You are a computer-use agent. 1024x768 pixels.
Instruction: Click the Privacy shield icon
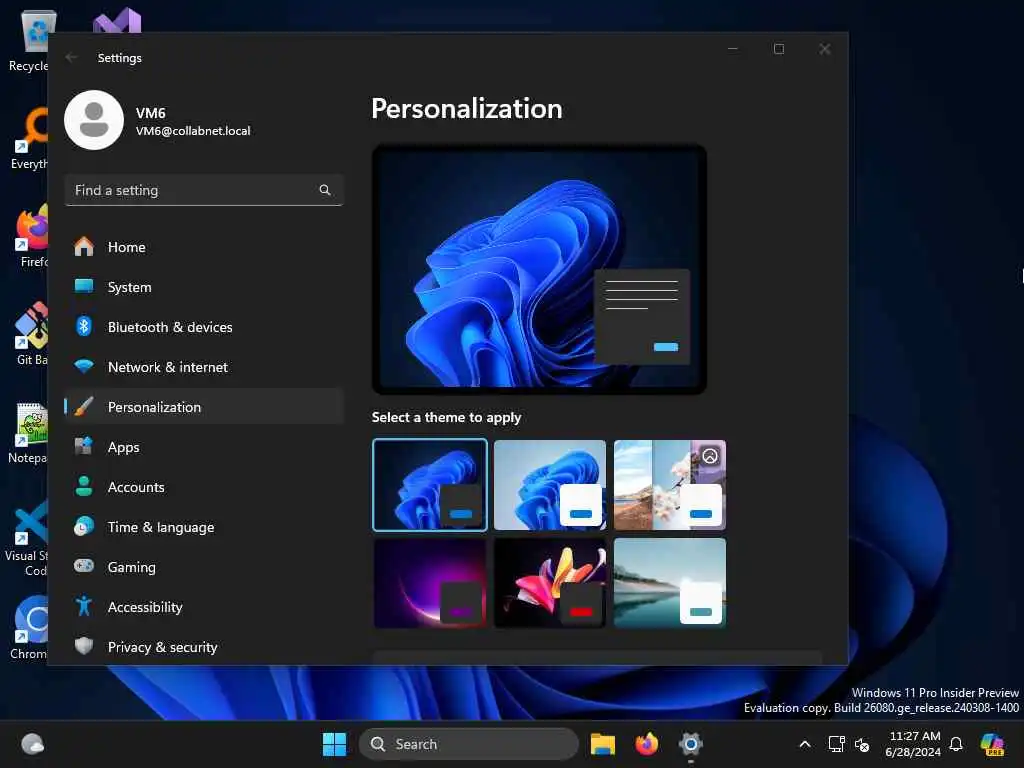[84, 646]
